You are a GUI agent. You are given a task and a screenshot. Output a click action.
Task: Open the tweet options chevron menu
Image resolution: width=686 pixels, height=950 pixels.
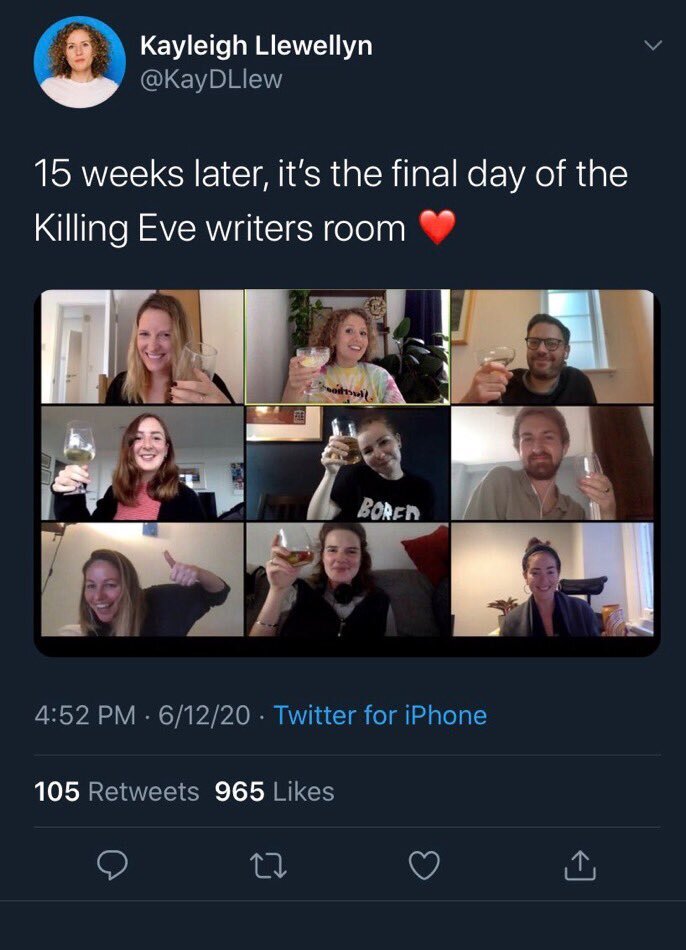[x=652, y=46]
